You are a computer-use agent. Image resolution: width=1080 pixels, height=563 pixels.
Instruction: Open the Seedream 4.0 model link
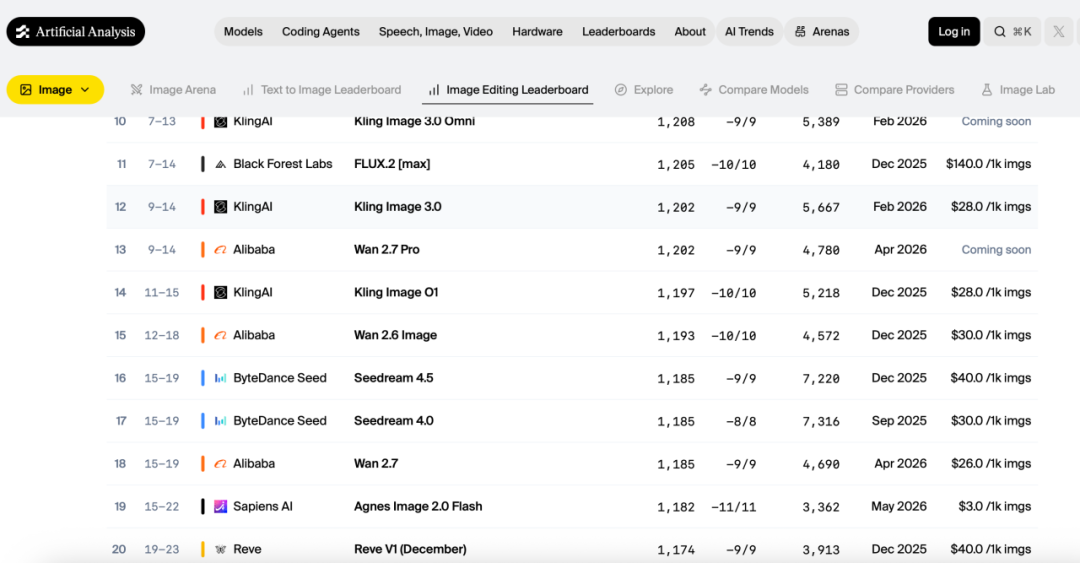[393, 420]
